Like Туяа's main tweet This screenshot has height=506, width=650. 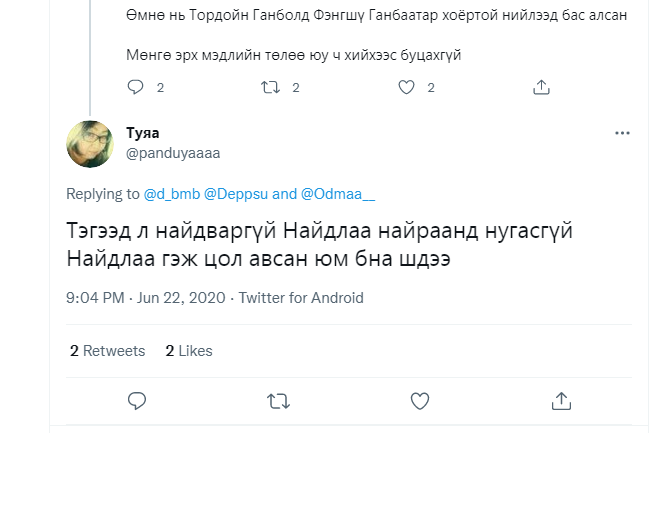[420, 401]
